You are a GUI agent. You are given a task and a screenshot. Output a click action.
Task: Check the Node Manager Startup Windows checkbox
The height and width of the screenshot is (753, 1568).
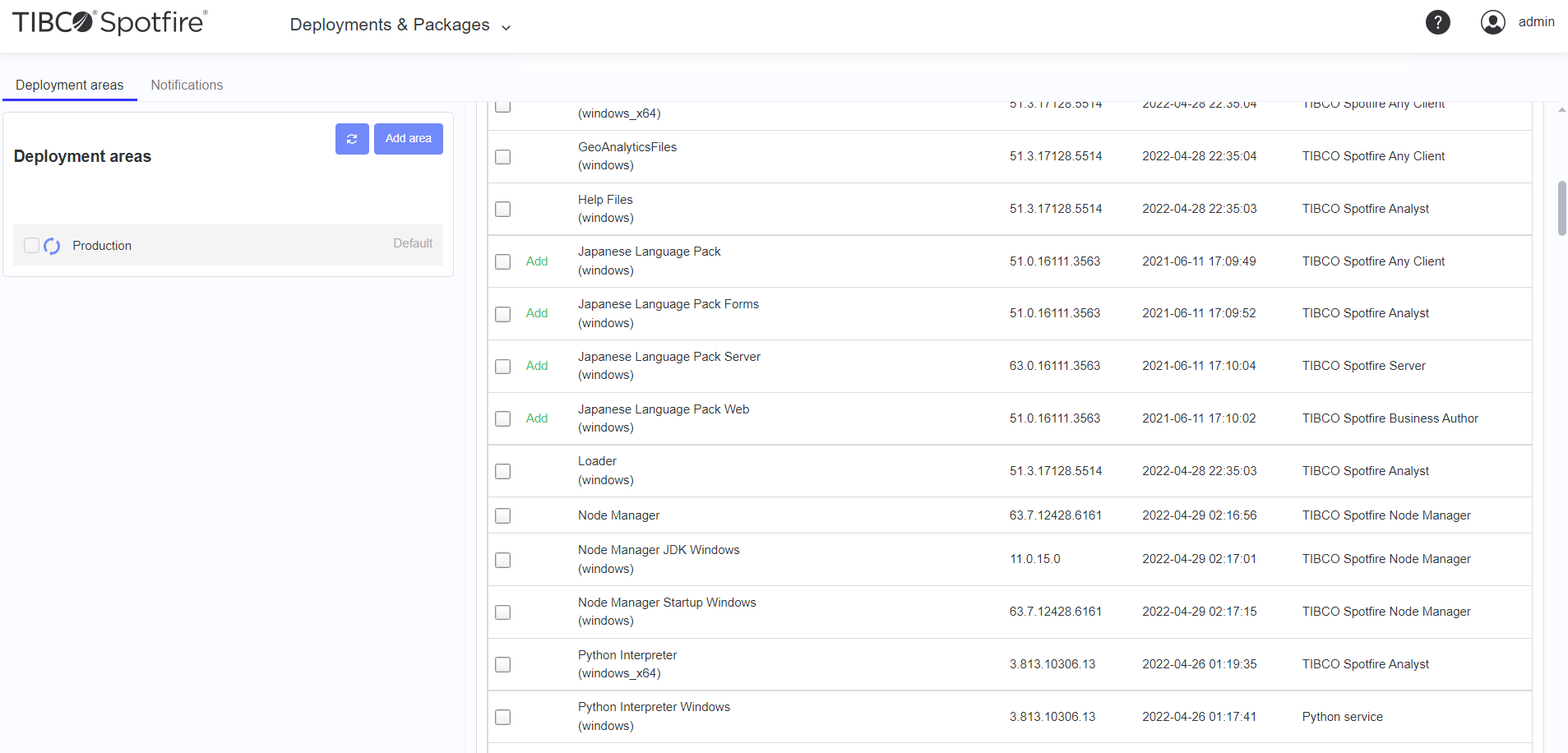click(x=503, y=612)
